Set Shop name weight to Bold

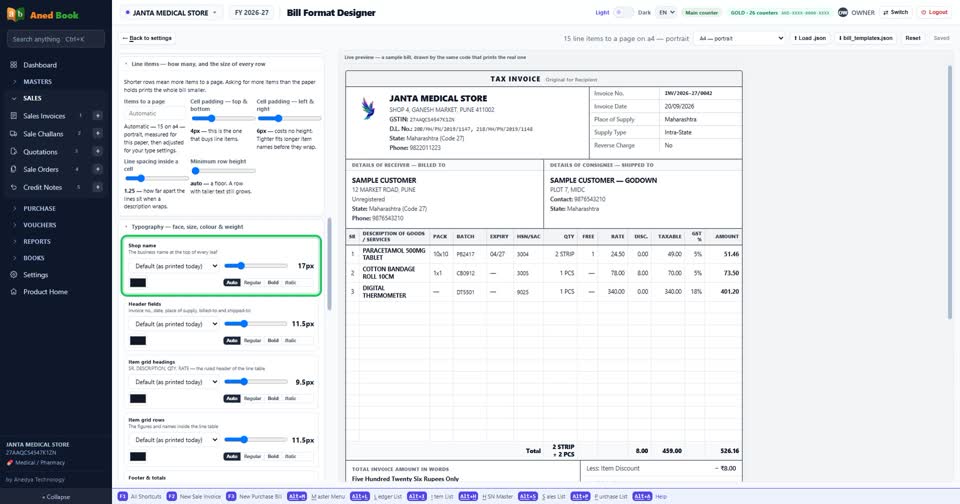pos(273,282)
